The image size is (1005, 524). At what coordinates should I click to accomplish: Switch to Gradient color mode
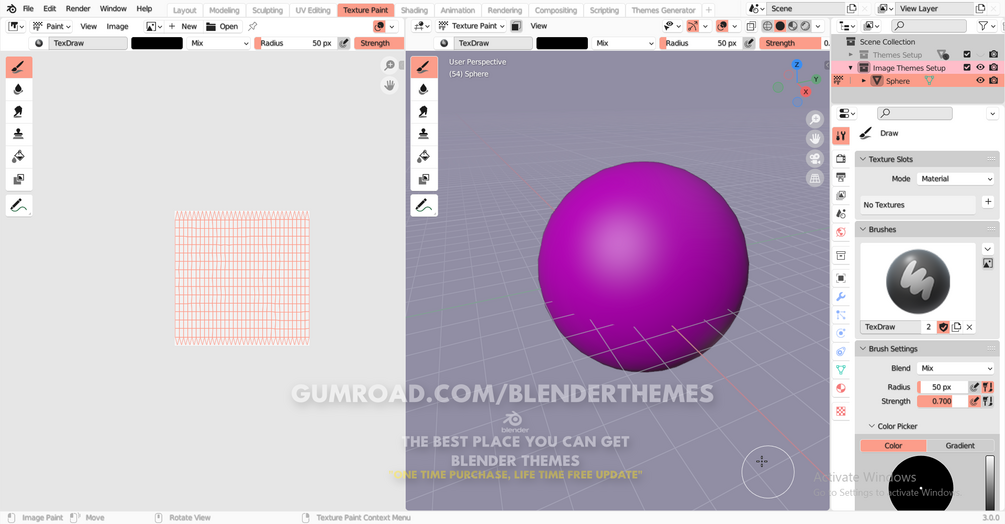point(959,445)
